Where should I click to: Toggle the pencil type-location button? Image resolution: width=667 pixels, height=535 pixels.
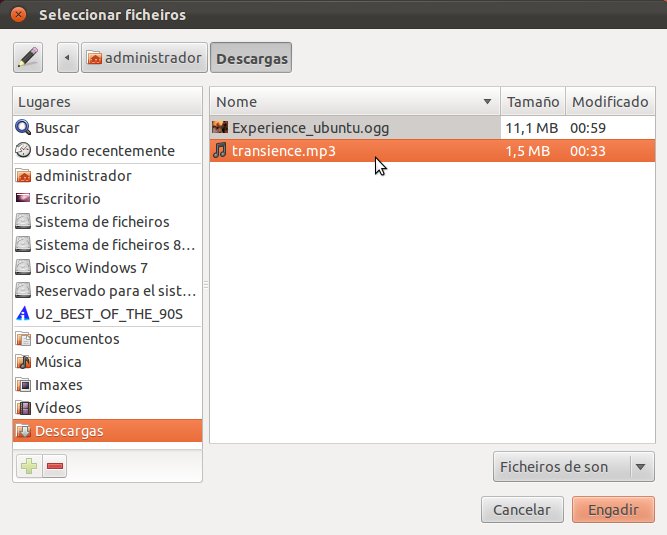28,57
